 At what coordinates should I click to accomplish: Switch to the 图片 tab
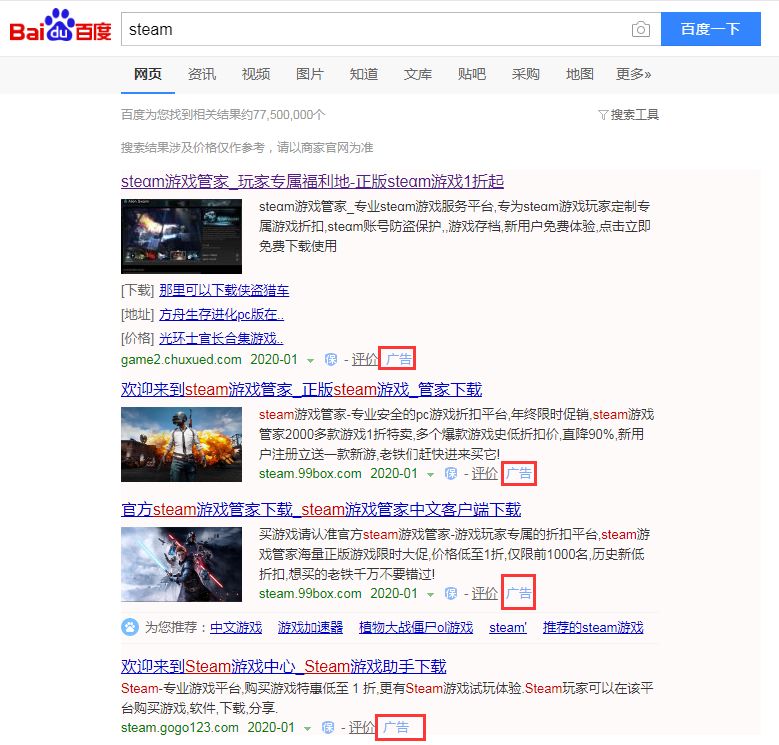[x=310, y=74]
